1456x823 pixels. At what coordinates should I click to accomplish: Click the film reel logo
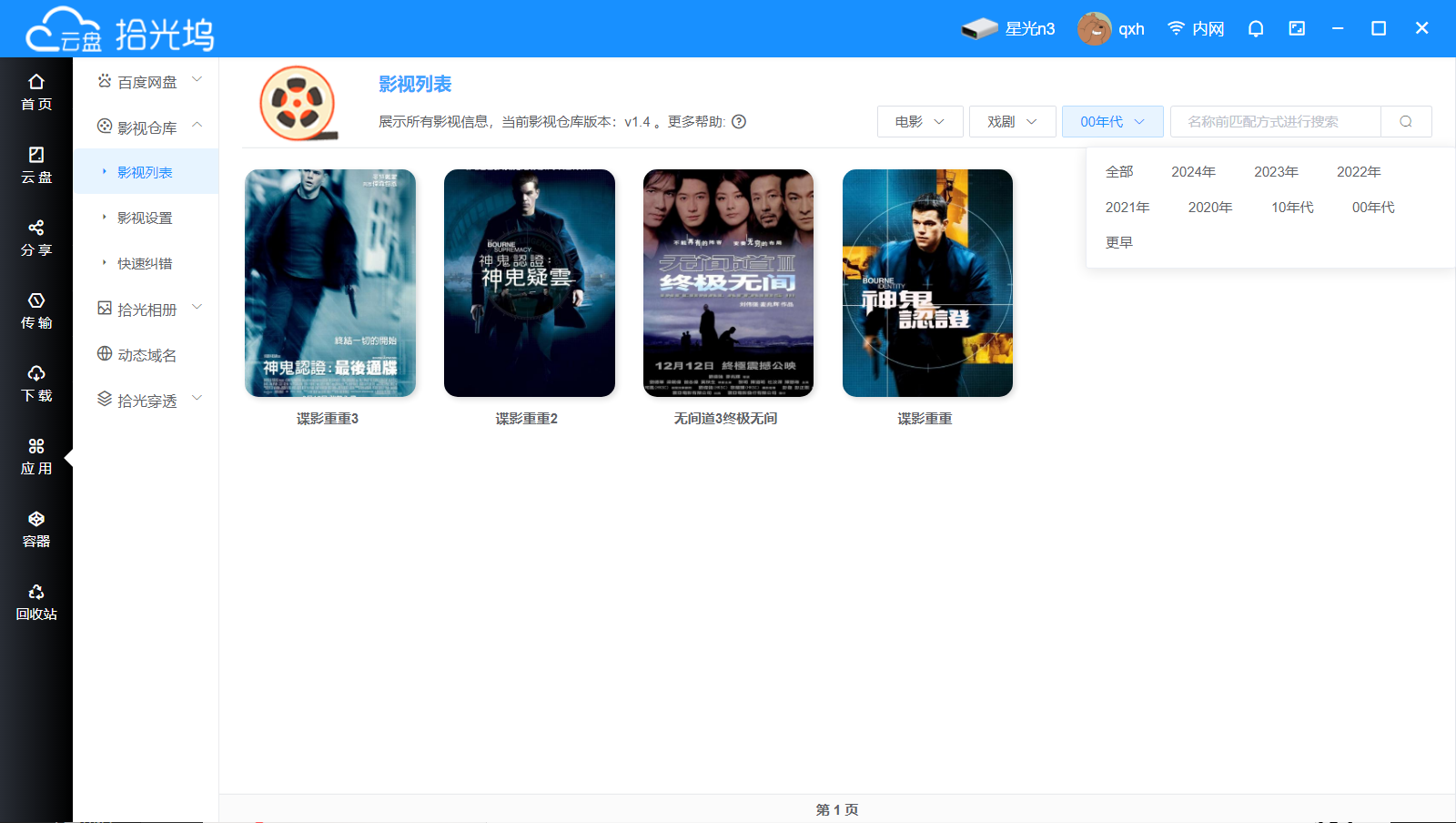[298, 103]
